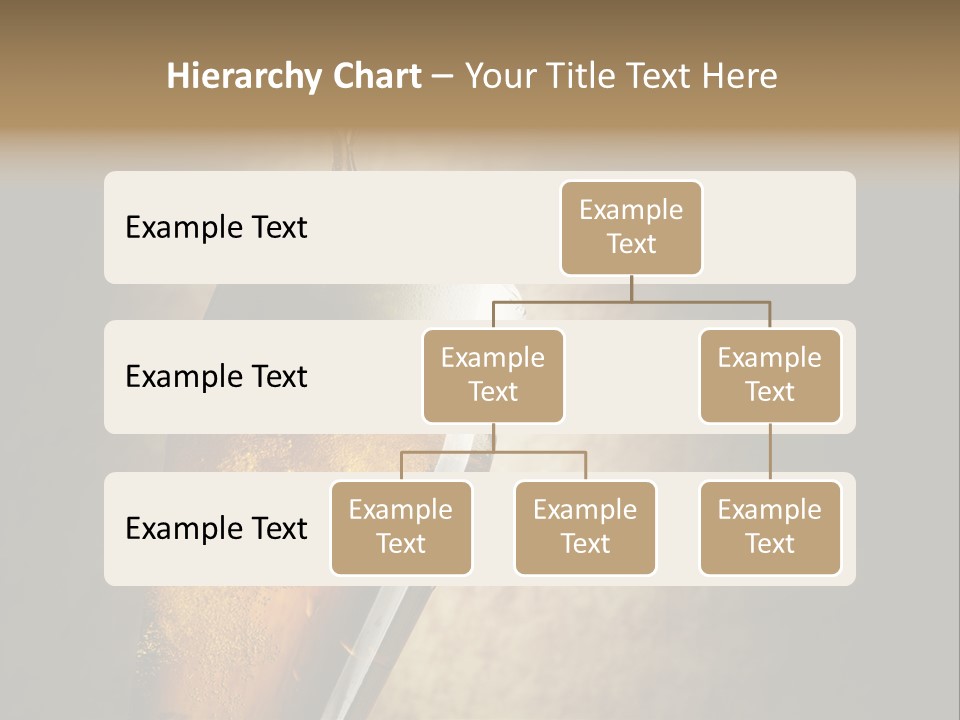Select the "Example Text" label in the first row
The width and height of the screenshot is (960, 720).
coord(216,228)
